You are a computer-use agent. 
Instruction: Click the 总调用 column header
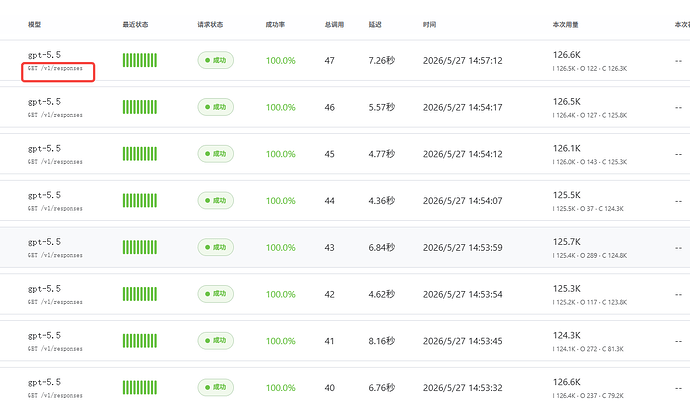pyautogui.click(x=334, y=25)
